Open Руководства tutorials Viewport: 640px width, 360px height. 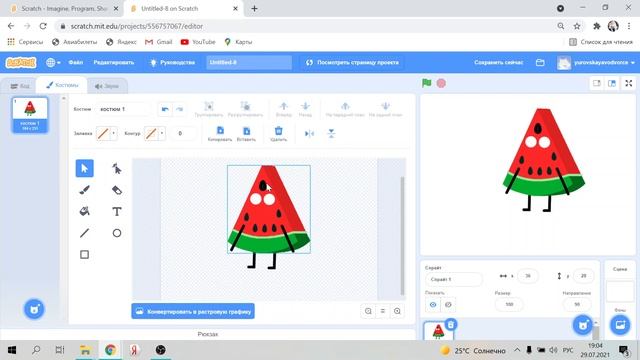point(172,62)
